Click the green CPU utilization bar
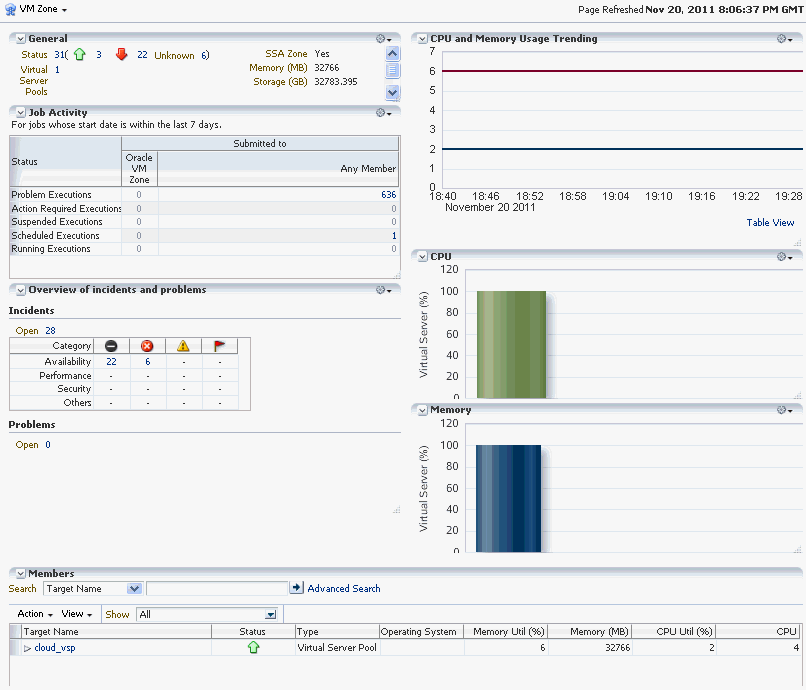Screen dimensions: 806x690 coord(511,344)
